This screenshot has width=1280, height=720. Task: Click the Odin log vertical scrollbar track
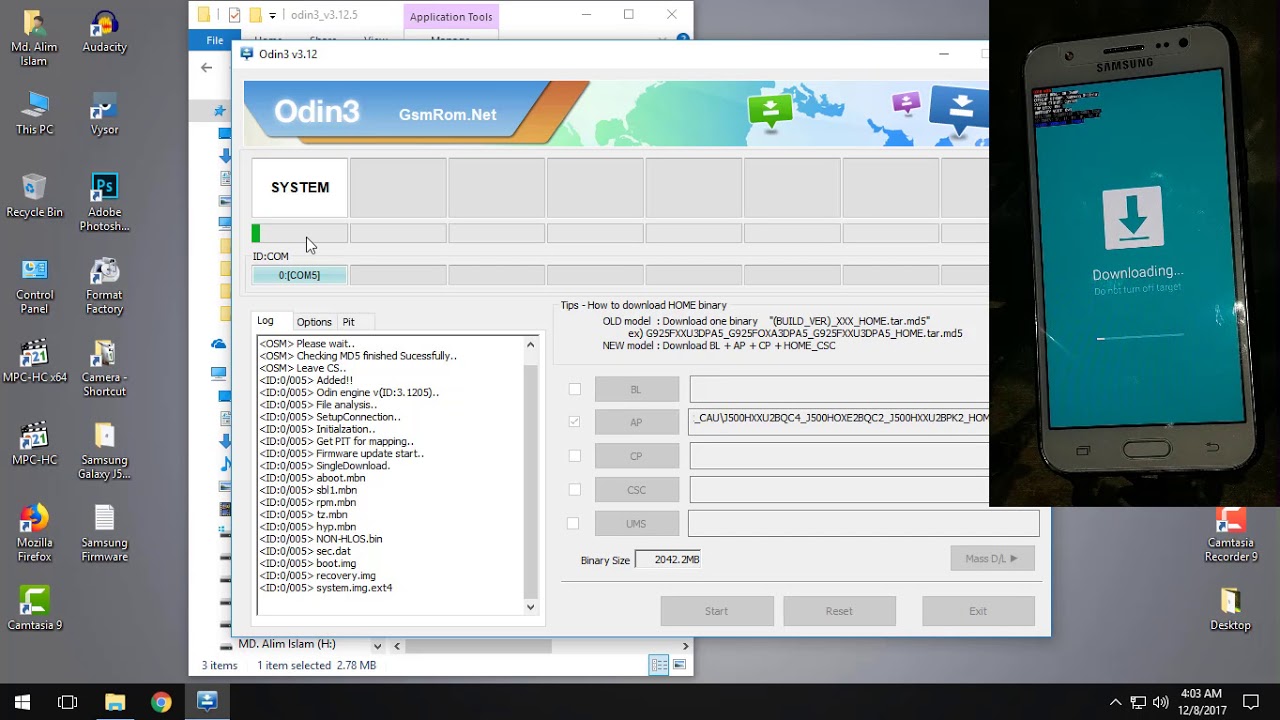(530, 476)
